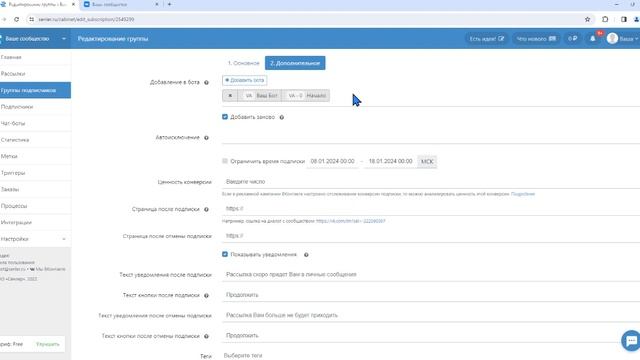Open 'Триггеры' in the sidebar
This screenshot has width=640, height=360.
[x=35, y=173]
